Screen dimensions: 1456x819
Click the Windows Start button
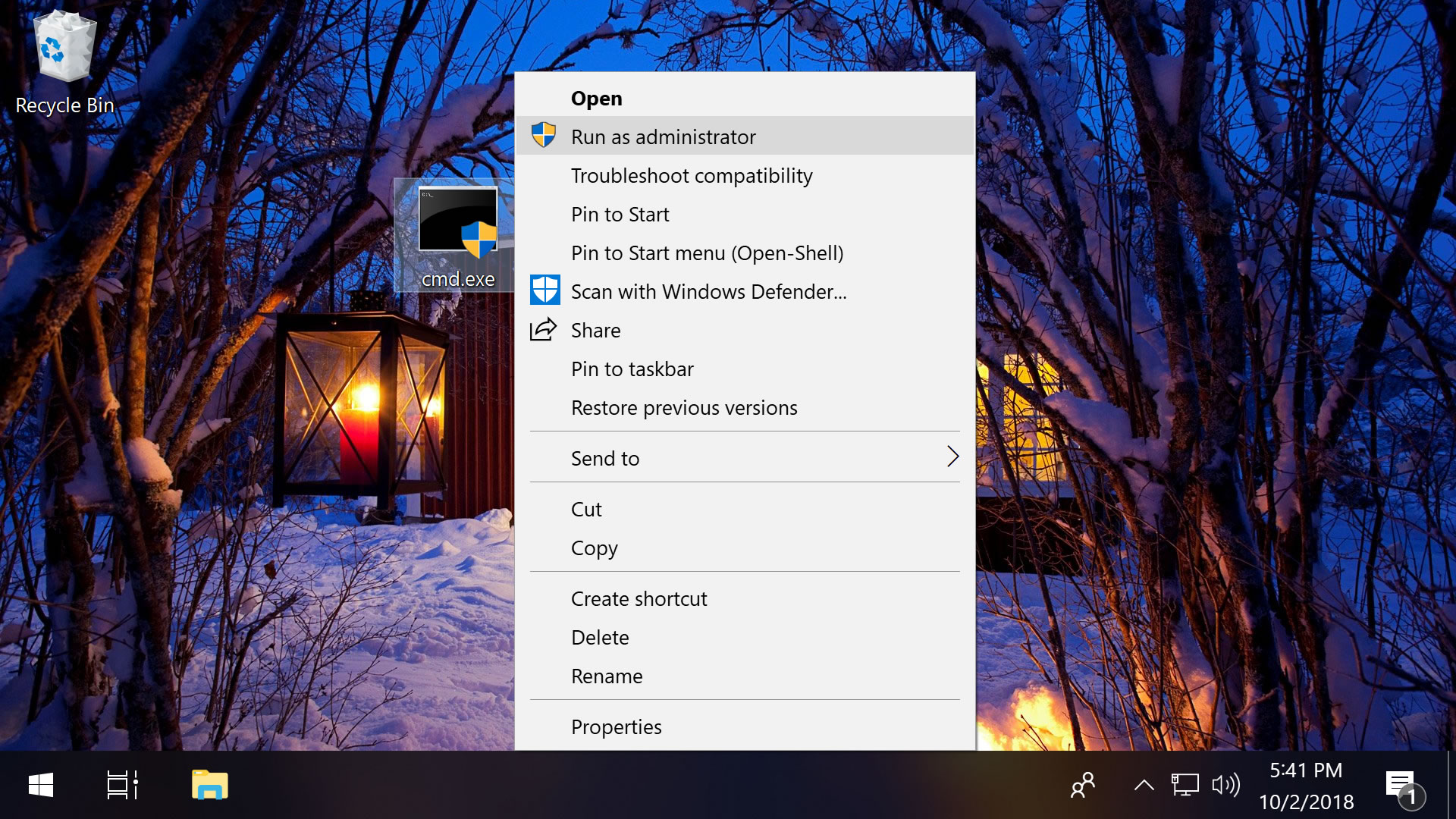(41, 785)
